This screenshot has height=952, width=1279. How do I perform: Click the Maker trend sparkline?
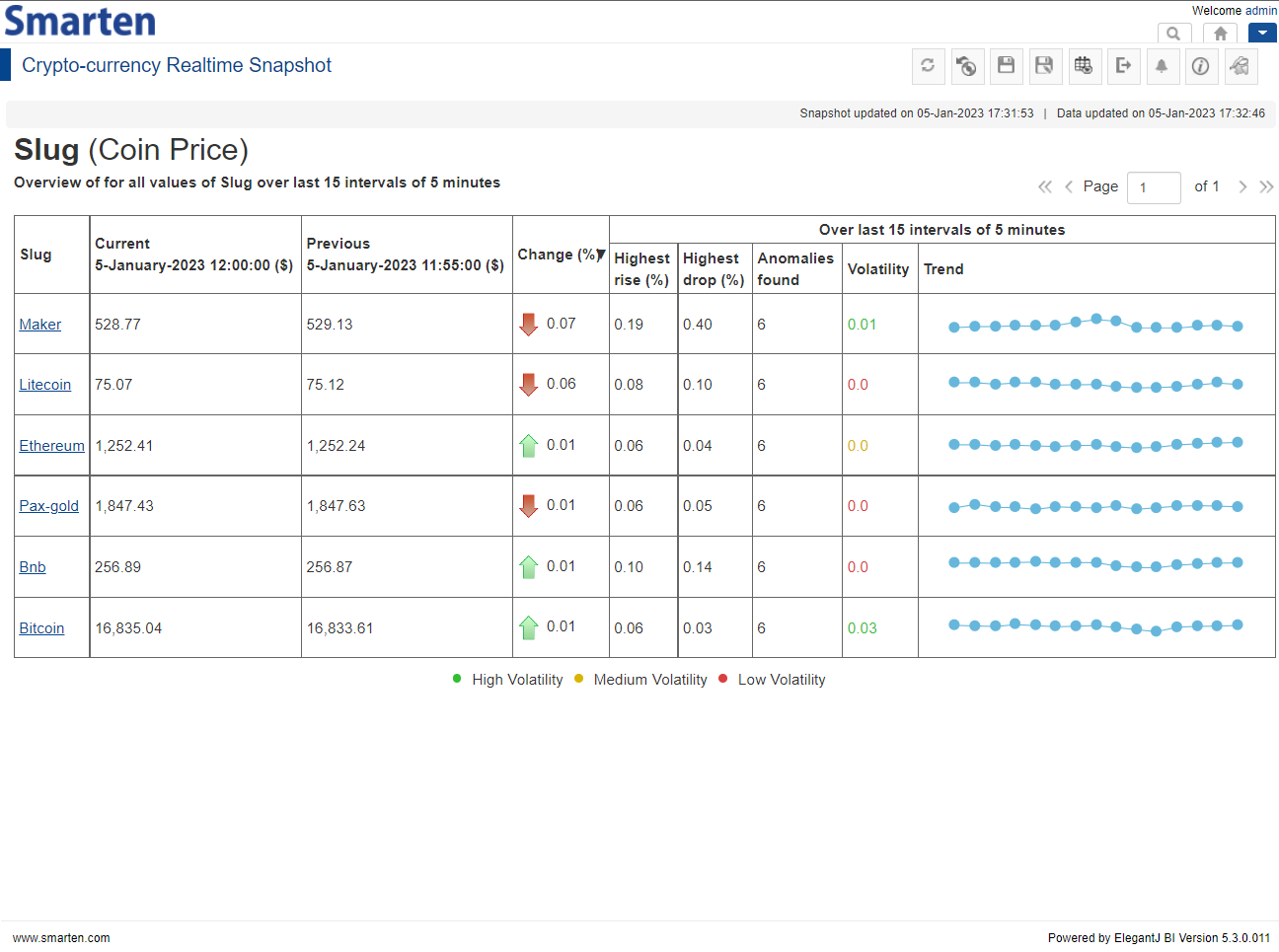(x=1095, y=324)
